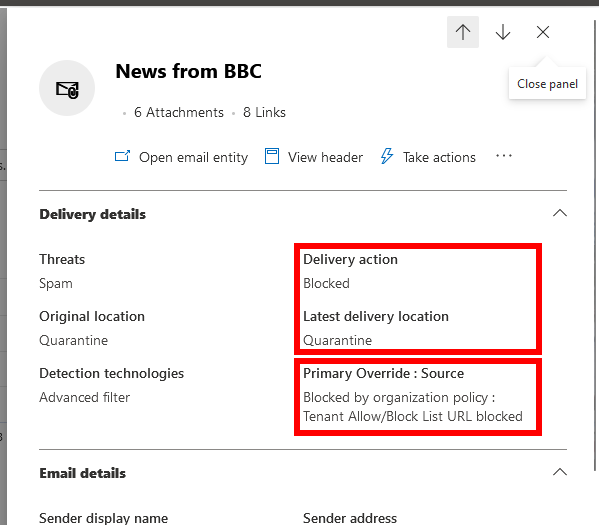Click the News from BBC title
The height and width of the screenshot is (525, 599).
click(x=189, y=71)
